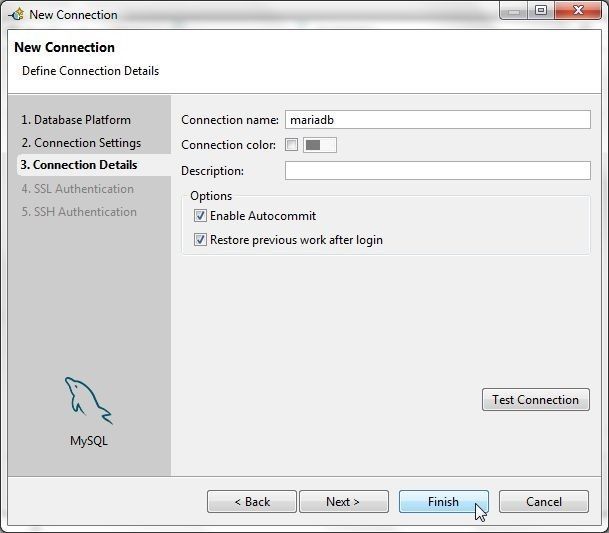
Task: Go to step 2. Connection Settings
Action: pos(81,143)
